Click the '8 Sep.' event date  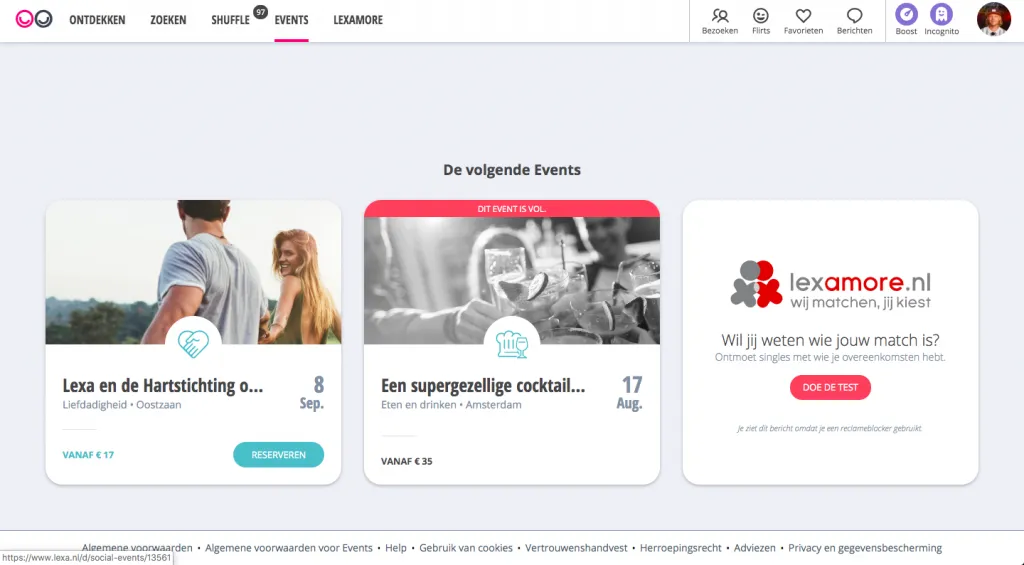tap(312, 392)
